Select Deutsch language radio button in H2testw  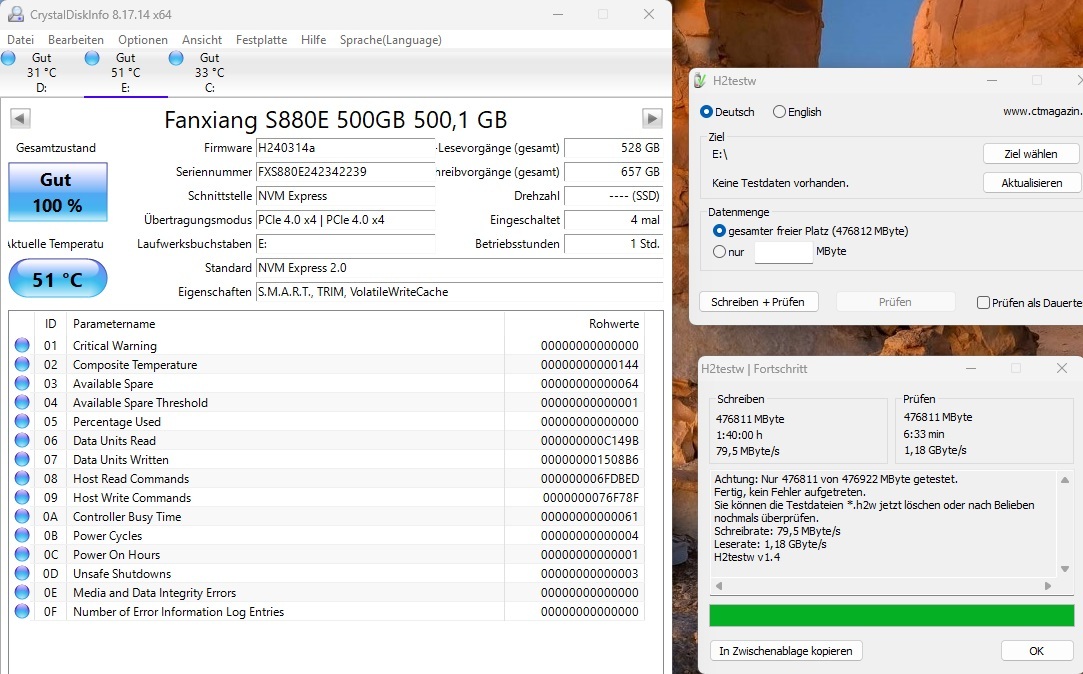coord(706,112)
